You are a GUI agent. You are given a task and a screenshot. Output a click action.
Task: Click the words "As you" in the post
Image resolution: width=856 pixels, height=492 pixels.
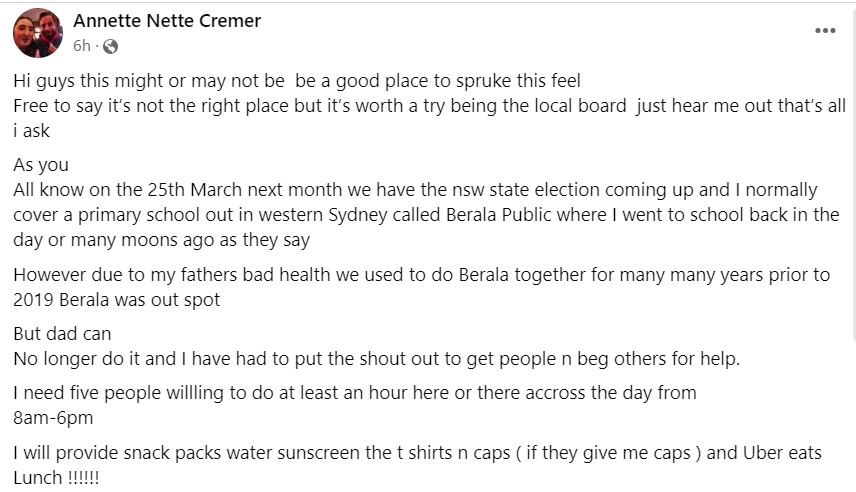[41, 165]
